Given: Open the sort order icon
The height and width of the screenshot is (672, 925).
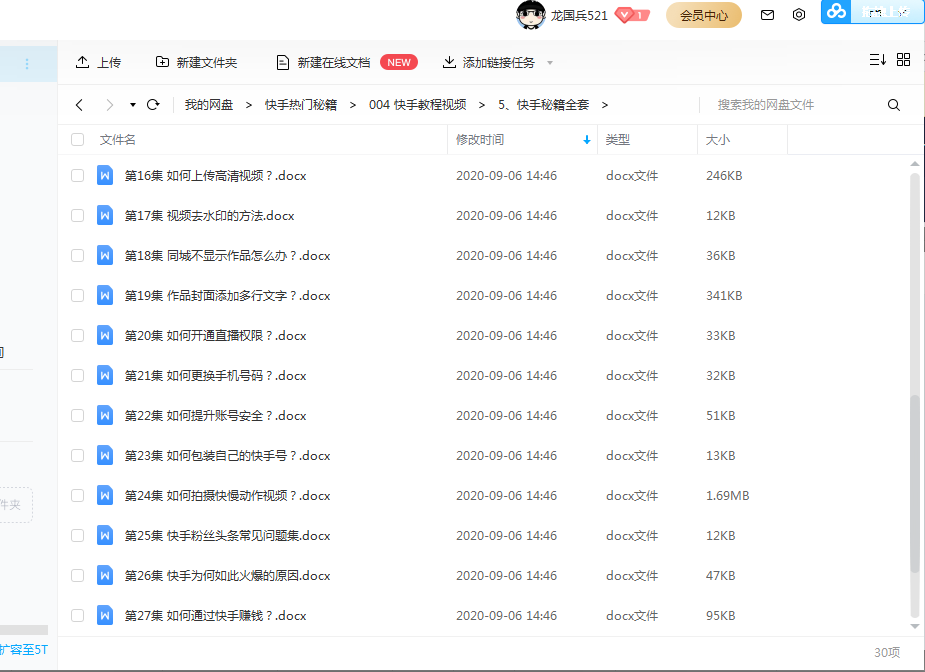Looking at the screenshot, I should [x=877, y=60].
